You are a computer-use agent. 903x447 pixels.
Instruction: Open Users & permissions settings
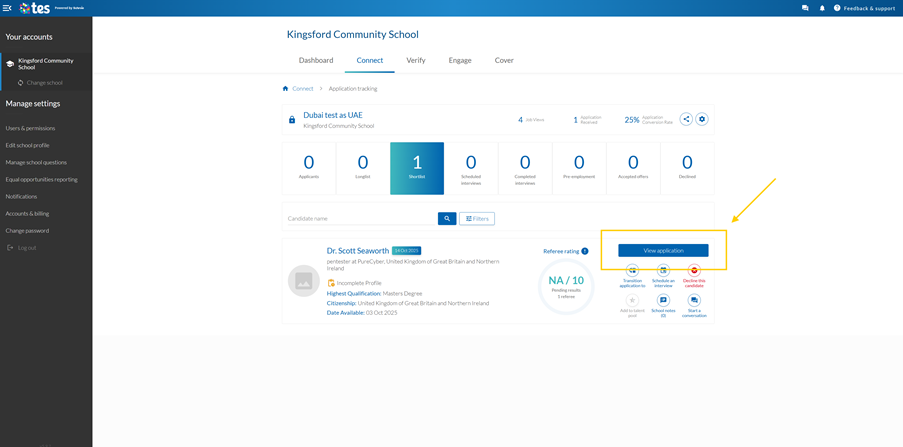pos(31,128)
